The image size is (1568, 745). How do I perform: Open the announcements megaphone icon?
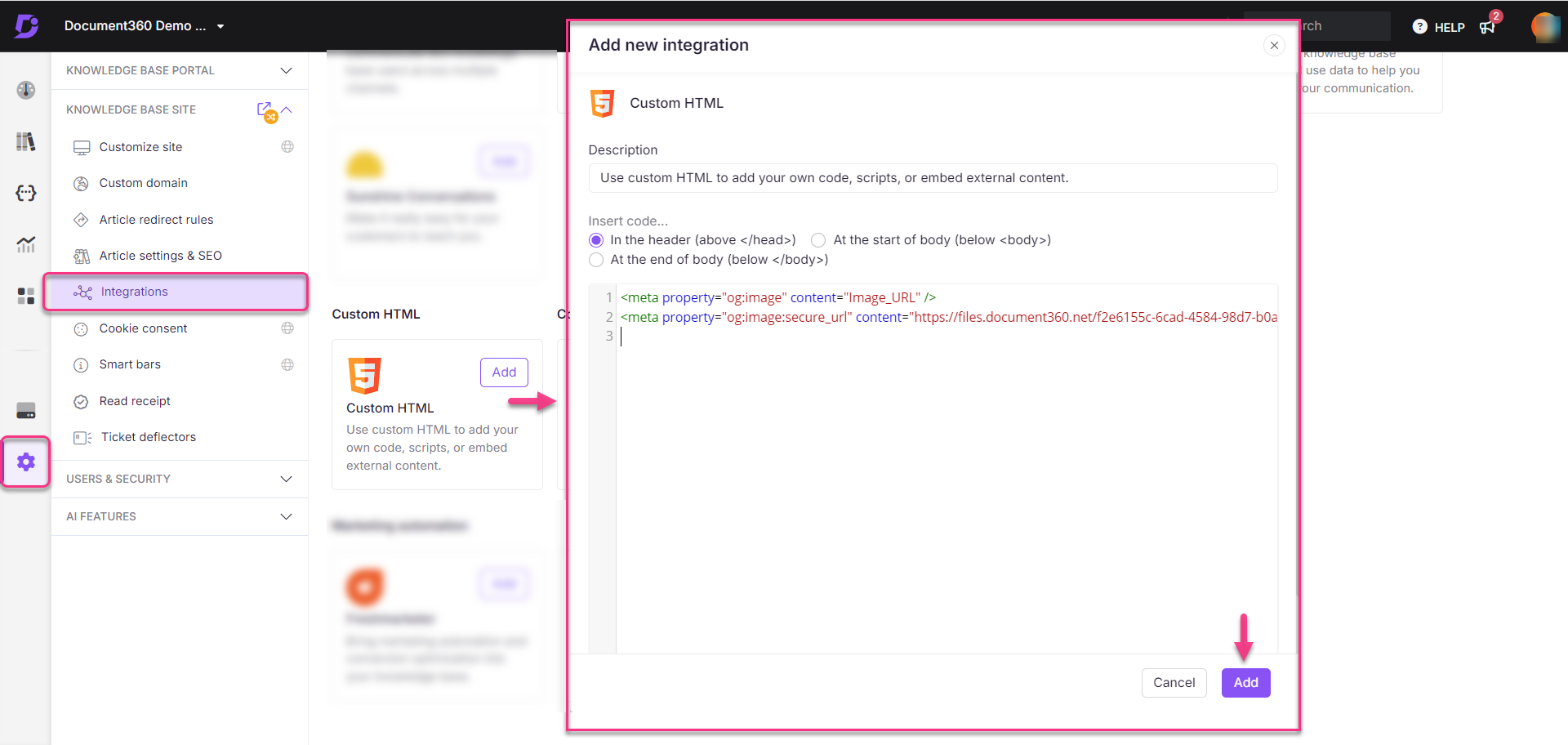[x=1488, y=27]
